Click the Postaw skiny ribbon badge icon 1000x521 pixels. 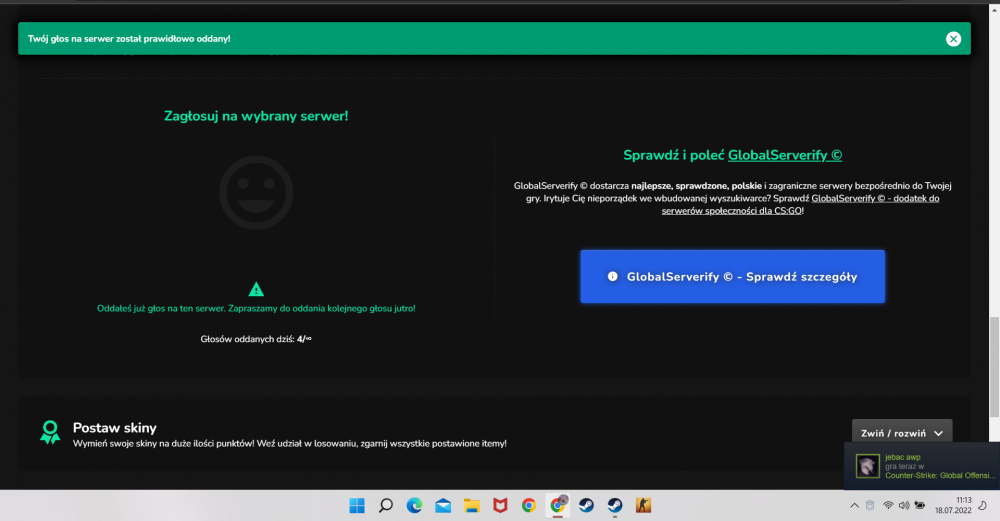coord(50,432)
